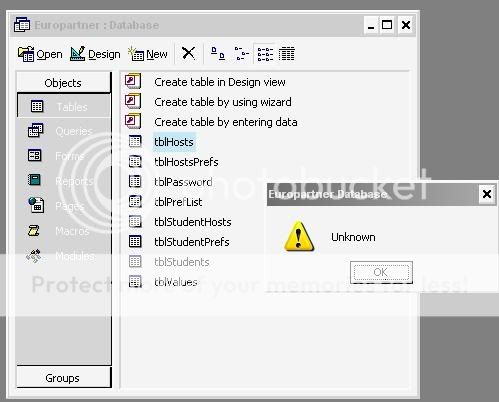The width and height of the screenshot is (499, 402).
Task: Click OK in the Unknown message dialog
Action: pos(381,272)
